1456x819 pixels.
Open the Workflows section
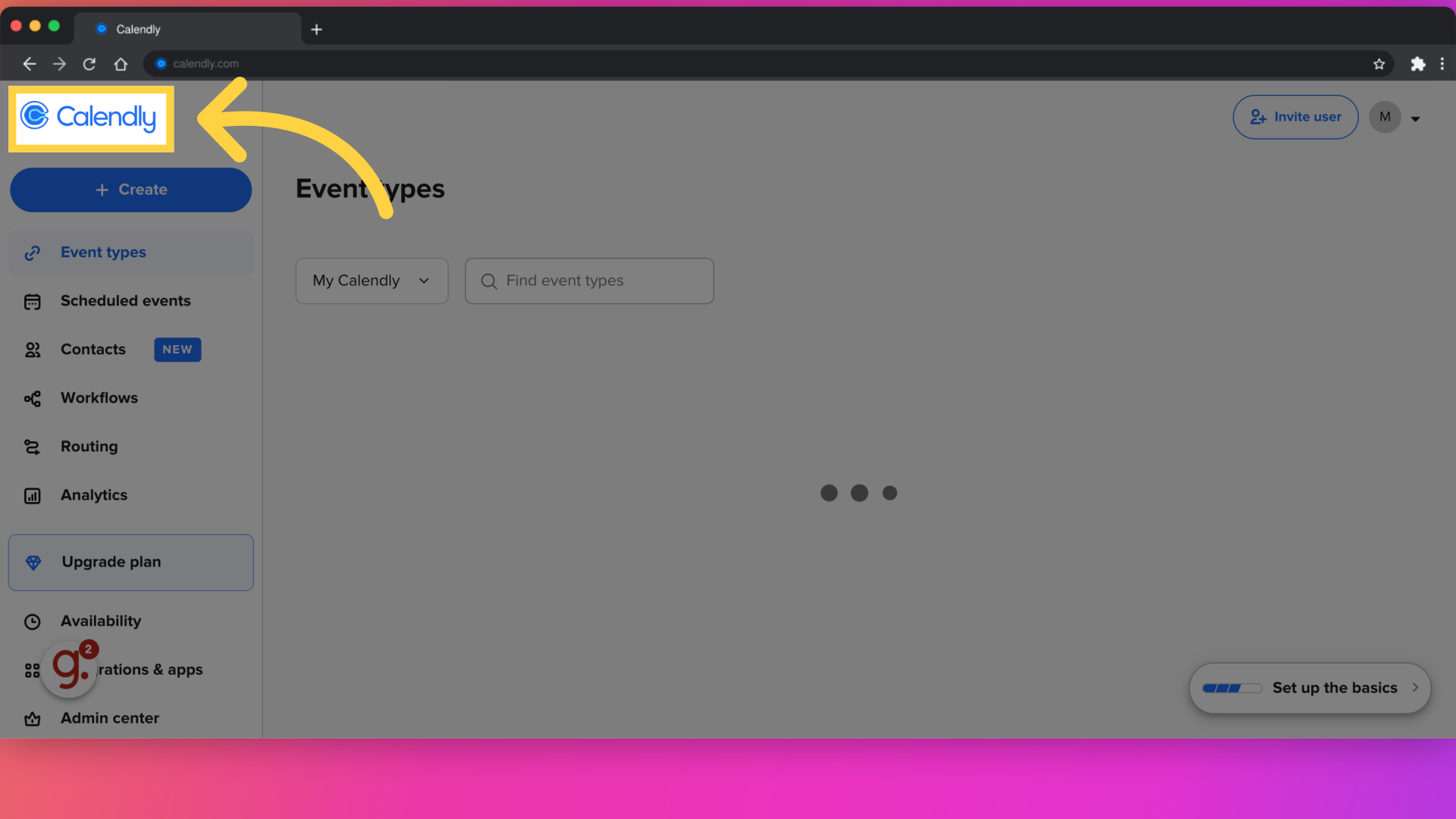pyautogui.click(x=99, y=398)
